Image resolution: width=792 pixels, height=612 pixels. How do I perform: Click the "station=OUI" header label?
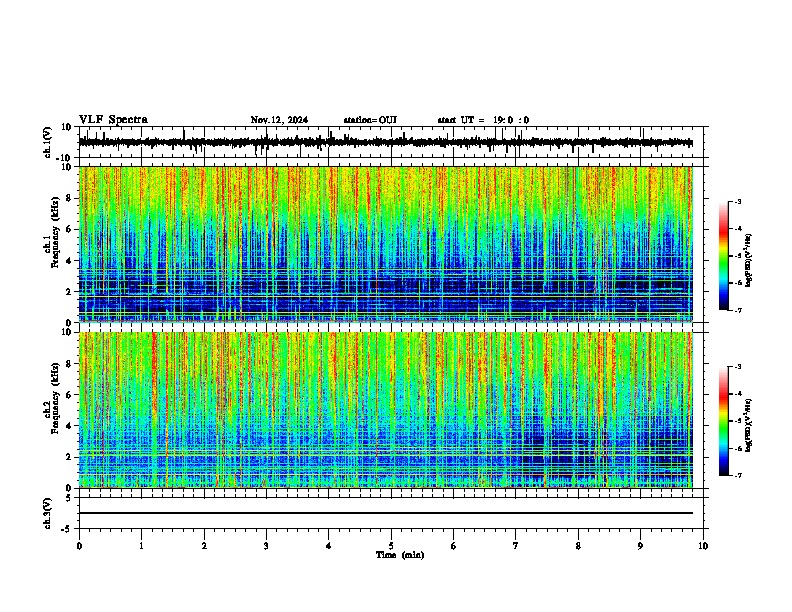[x=370, y=120]
